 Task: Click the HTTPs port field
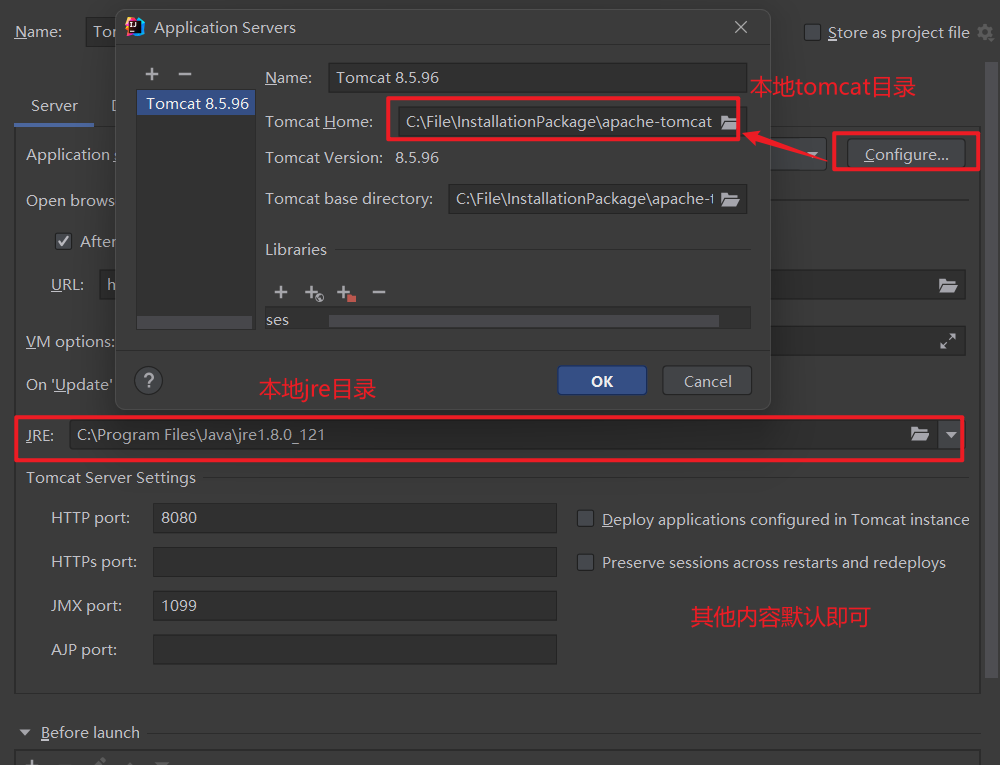tap(355, 562)
